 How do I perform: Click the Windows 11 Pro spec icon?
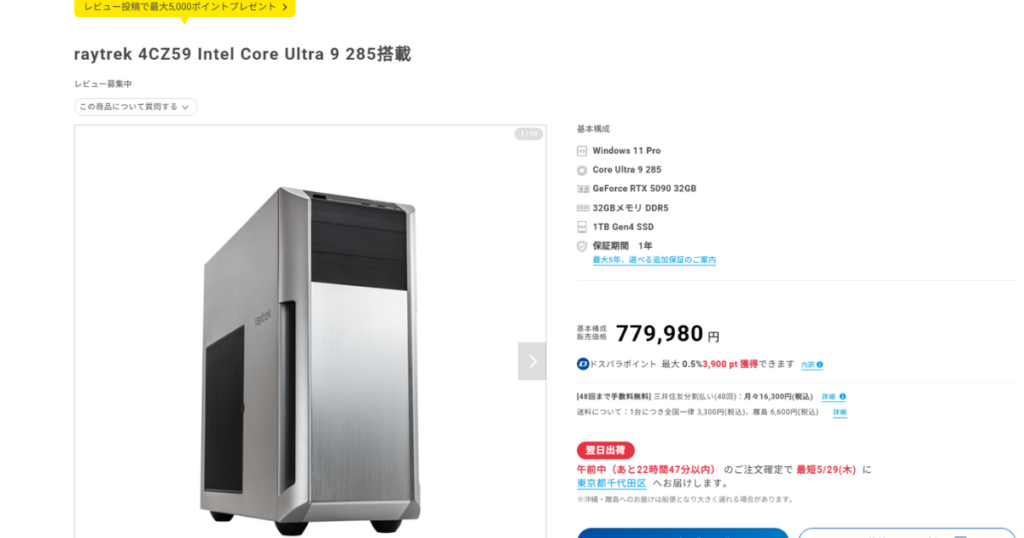coord(582,151)
